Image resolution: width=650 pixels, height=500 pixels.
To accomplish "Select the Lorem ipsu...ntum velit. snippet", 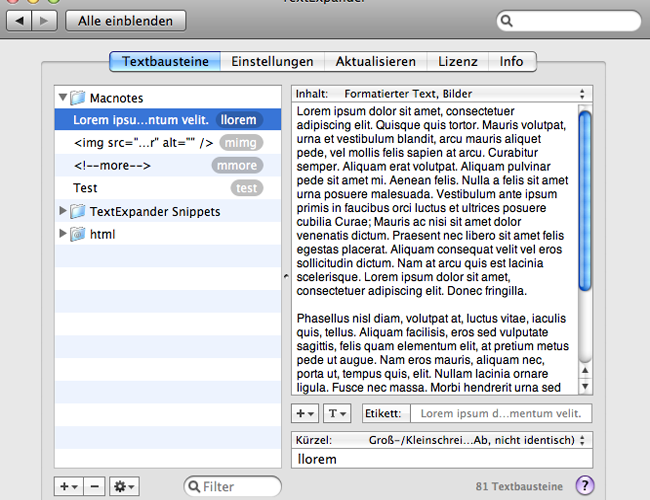I will [168, 120].
